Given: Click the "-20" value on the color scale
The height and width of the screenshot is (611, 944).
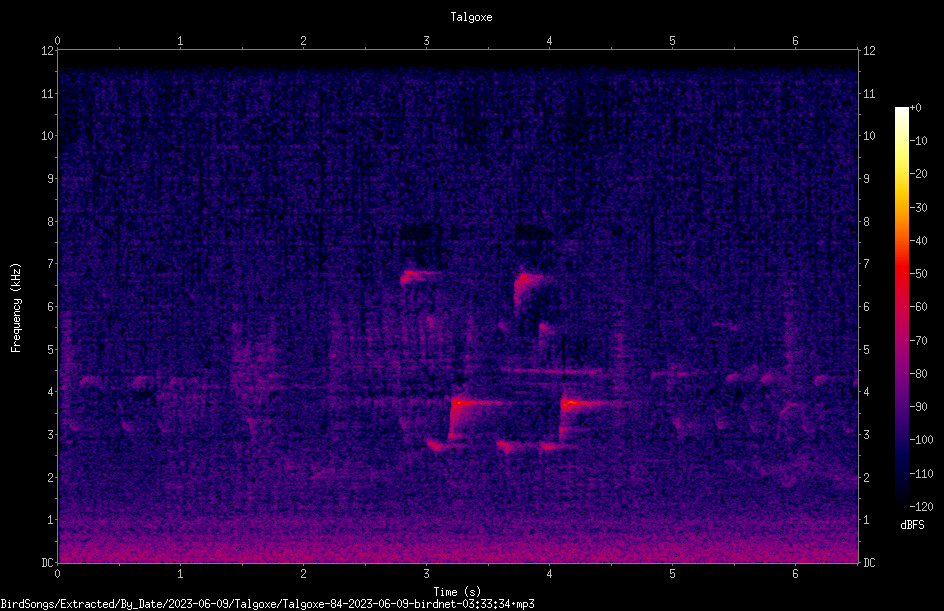Looking at the screenshot, I should [918, 174].
